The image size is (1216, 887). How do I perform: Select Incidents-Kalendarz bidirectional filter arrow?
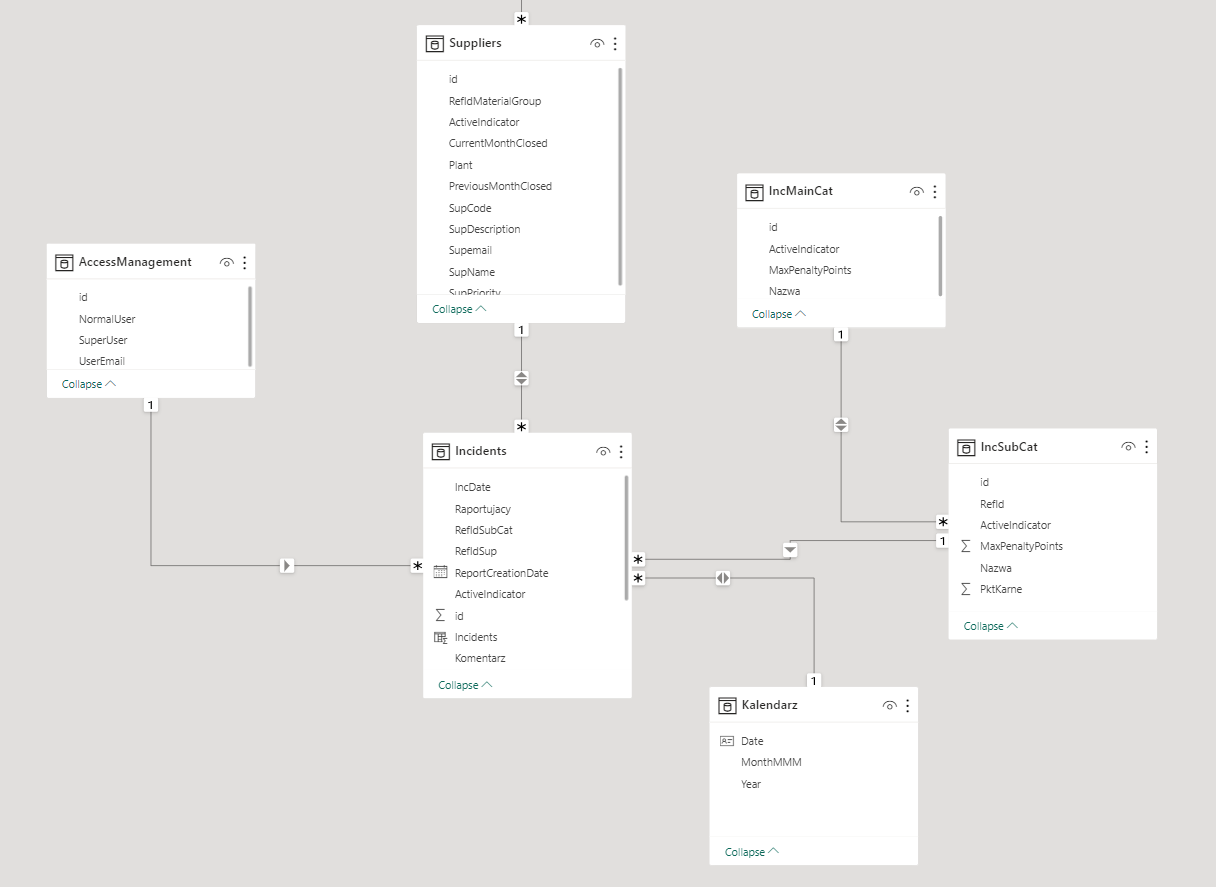[x=723, y=578]
